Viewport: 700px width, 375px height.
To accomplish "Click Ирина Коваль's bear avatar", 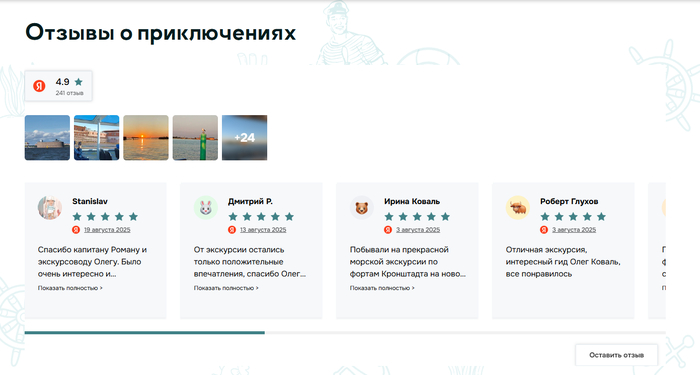I will (362, 208).
